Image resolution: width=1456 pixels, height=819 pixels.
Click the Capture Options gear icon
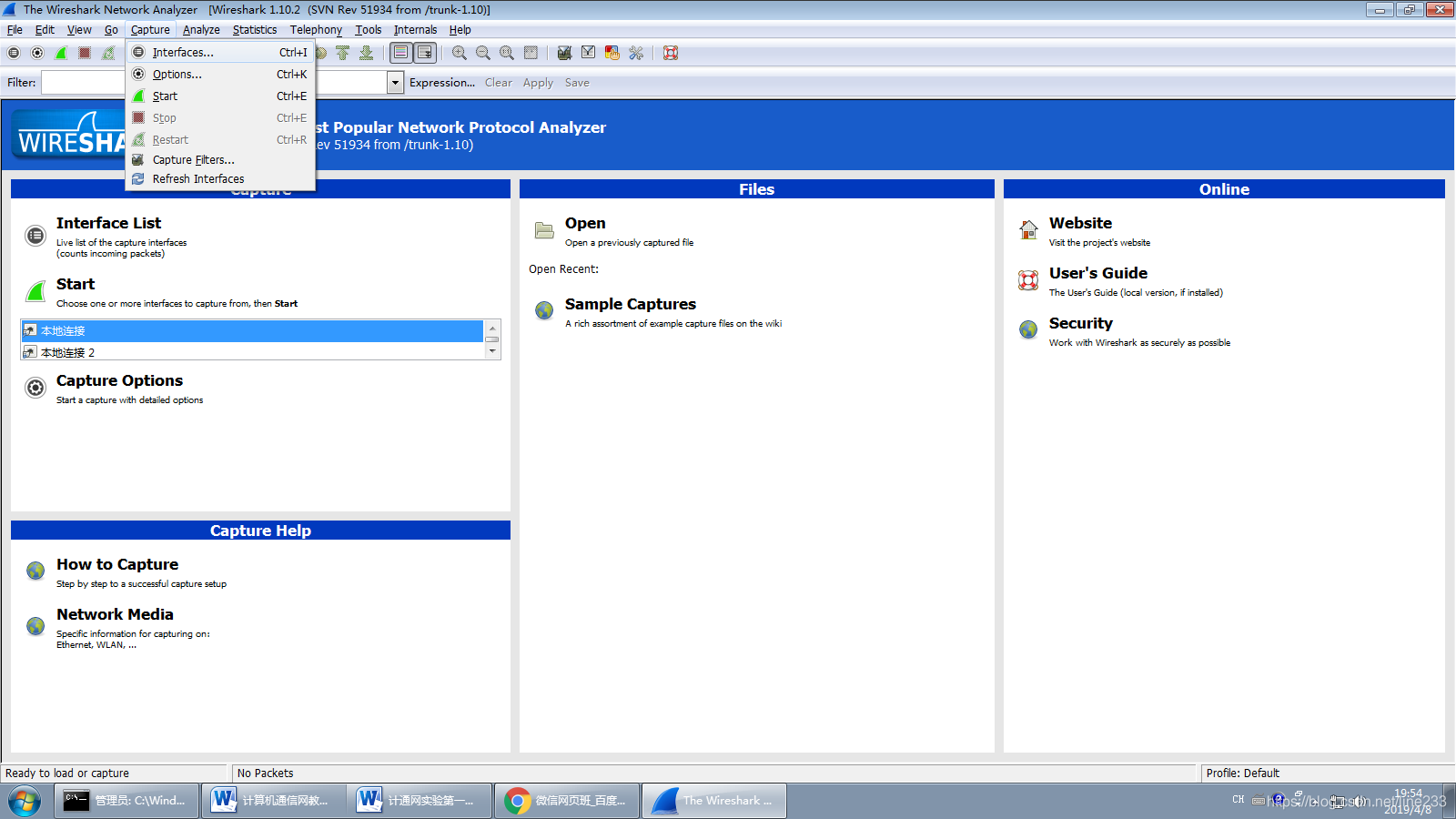(x=35, y=388)
